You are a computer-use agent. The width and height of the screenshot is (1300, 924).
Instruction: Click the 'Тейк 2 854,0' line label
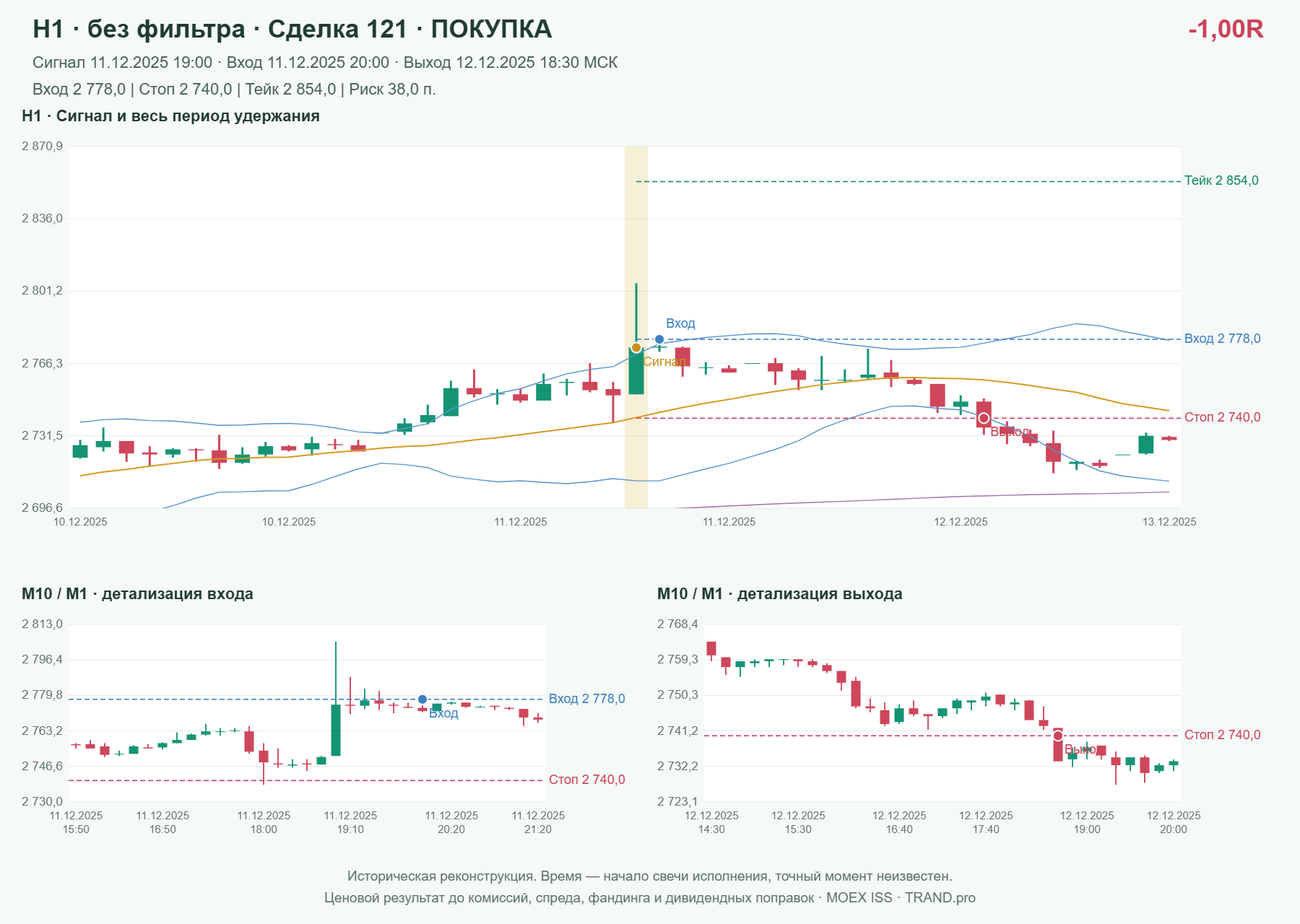(1221, 180)
